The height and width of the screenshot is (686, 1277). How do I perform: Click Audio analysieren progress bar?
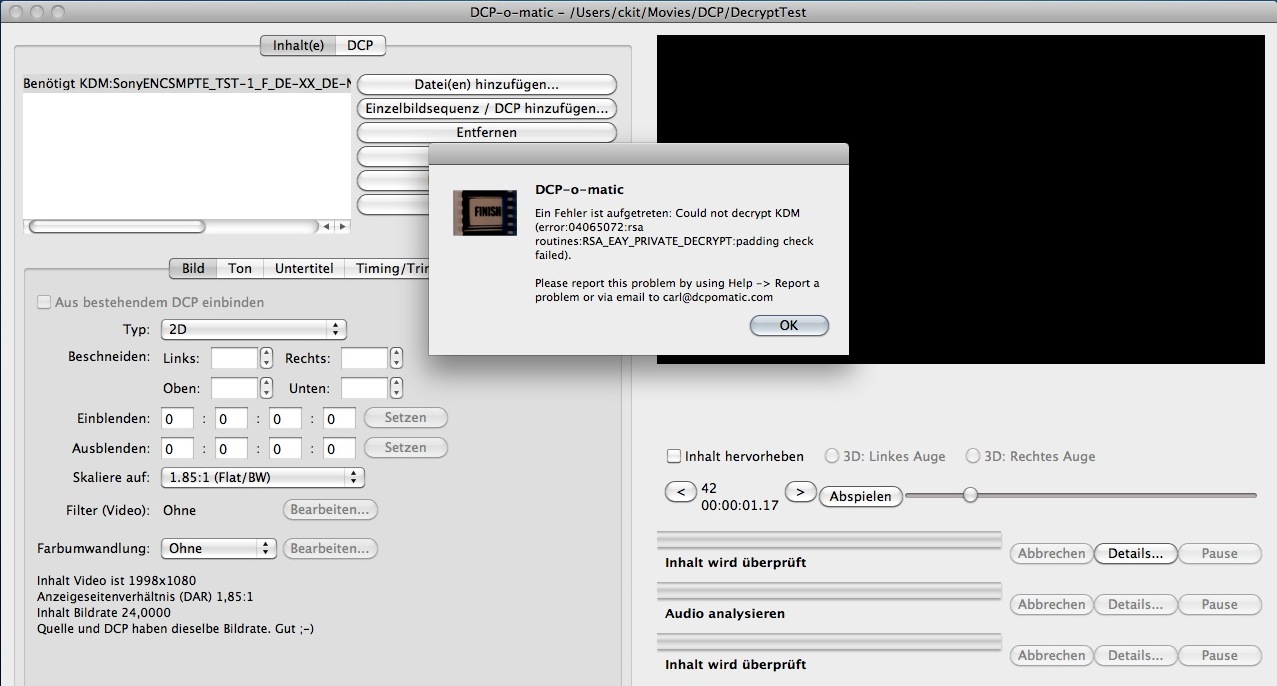pos(829,592)
